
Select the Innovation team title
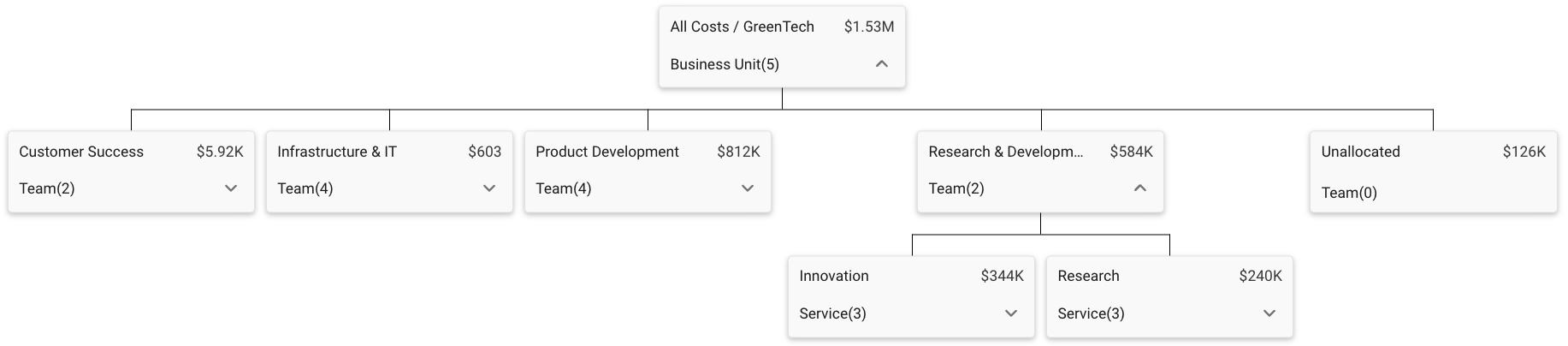point(833,276)
